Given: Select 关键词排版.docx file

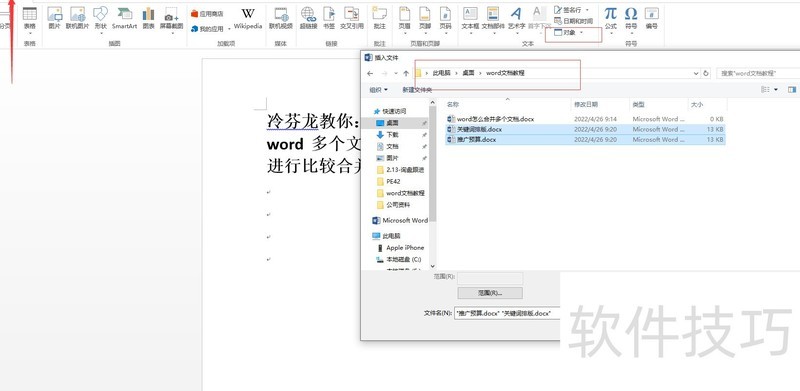Looking at the screenshot, I should 585,129.
